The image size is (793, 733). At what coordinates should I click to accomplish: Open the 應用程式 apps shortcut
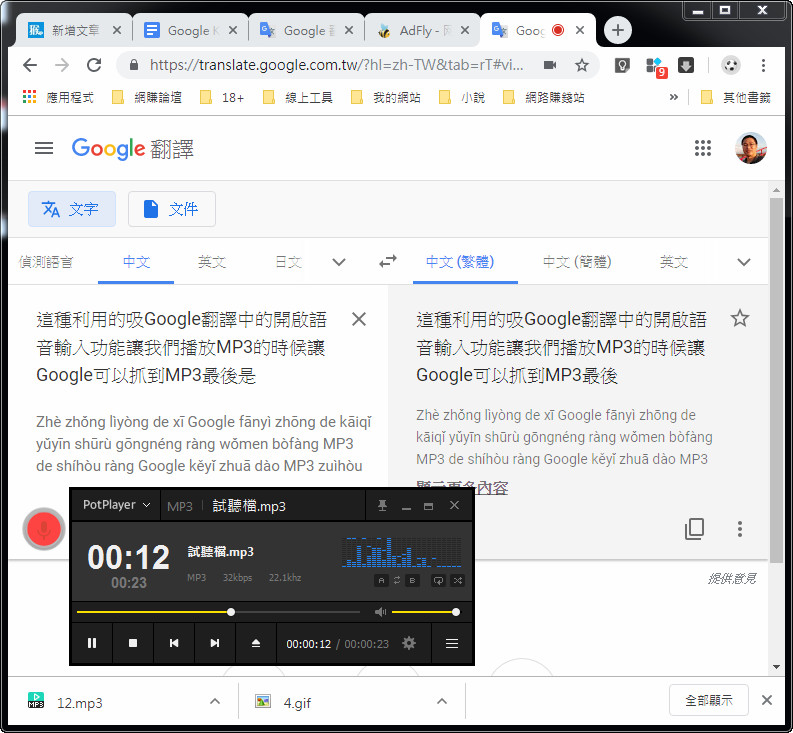tap(58, 97)
